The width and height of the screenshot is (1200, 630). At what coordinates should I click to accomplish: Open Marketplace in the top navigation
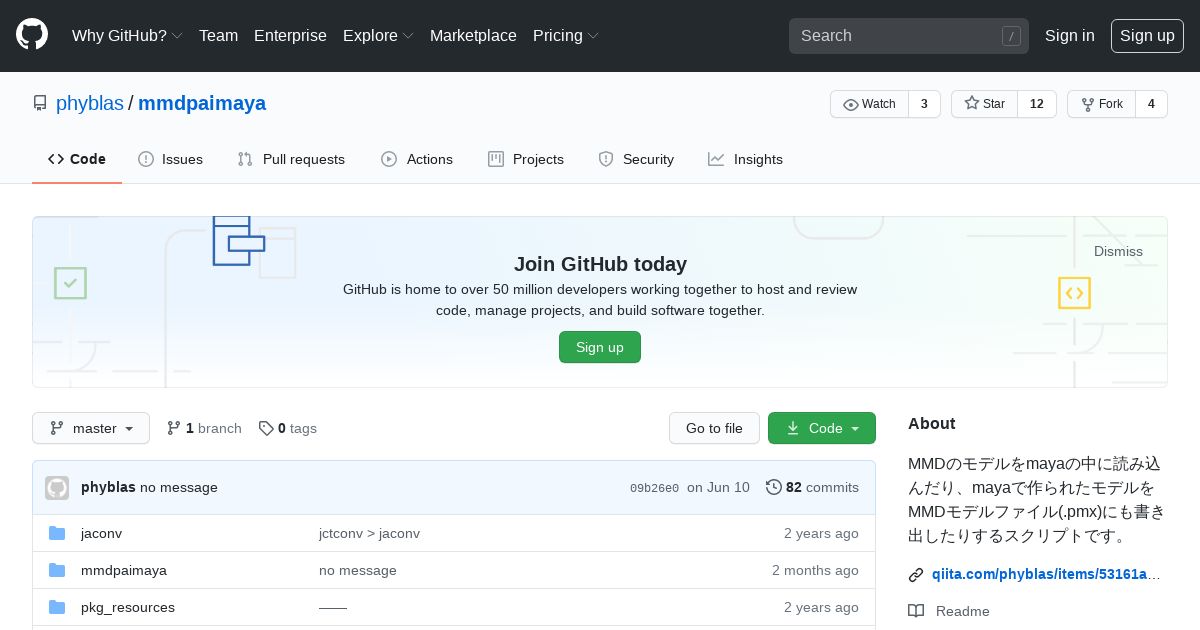tap(473, 35)
